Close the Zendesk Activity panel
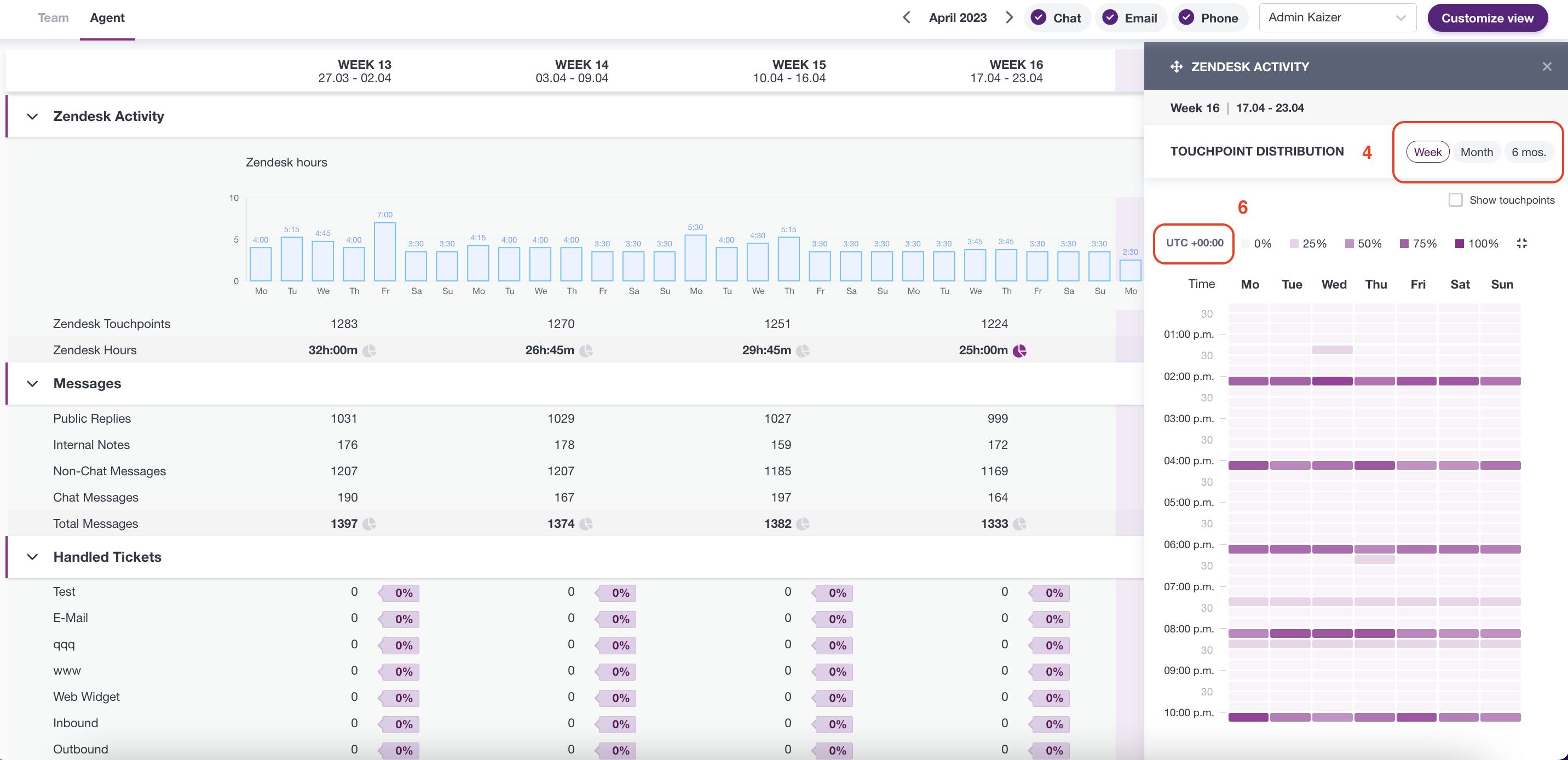Screen dimensions: 1568x760 [1547, 66]
